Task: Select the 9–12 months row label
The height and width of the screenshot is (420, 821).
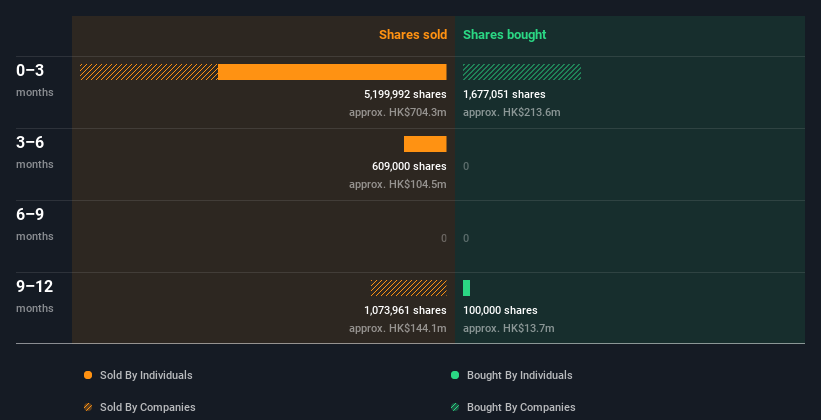Action: pos(35,295)
